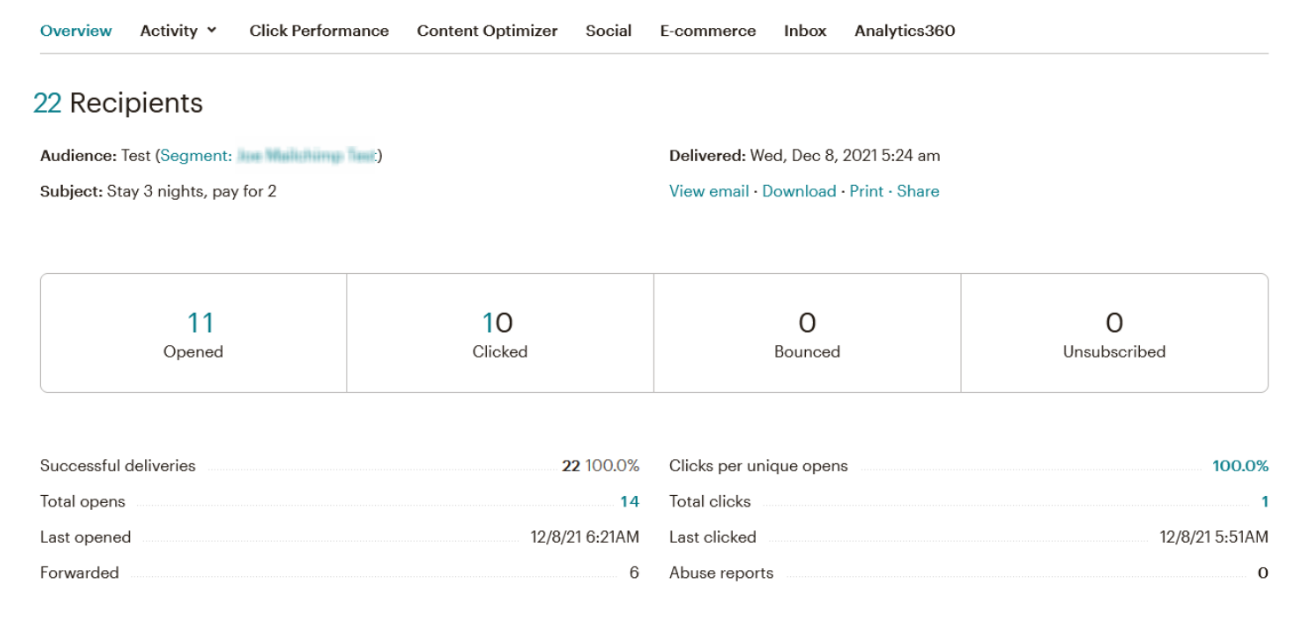
Task: Click the 100.0% clicks per unique opens
Action: (x=1240, y=466)
